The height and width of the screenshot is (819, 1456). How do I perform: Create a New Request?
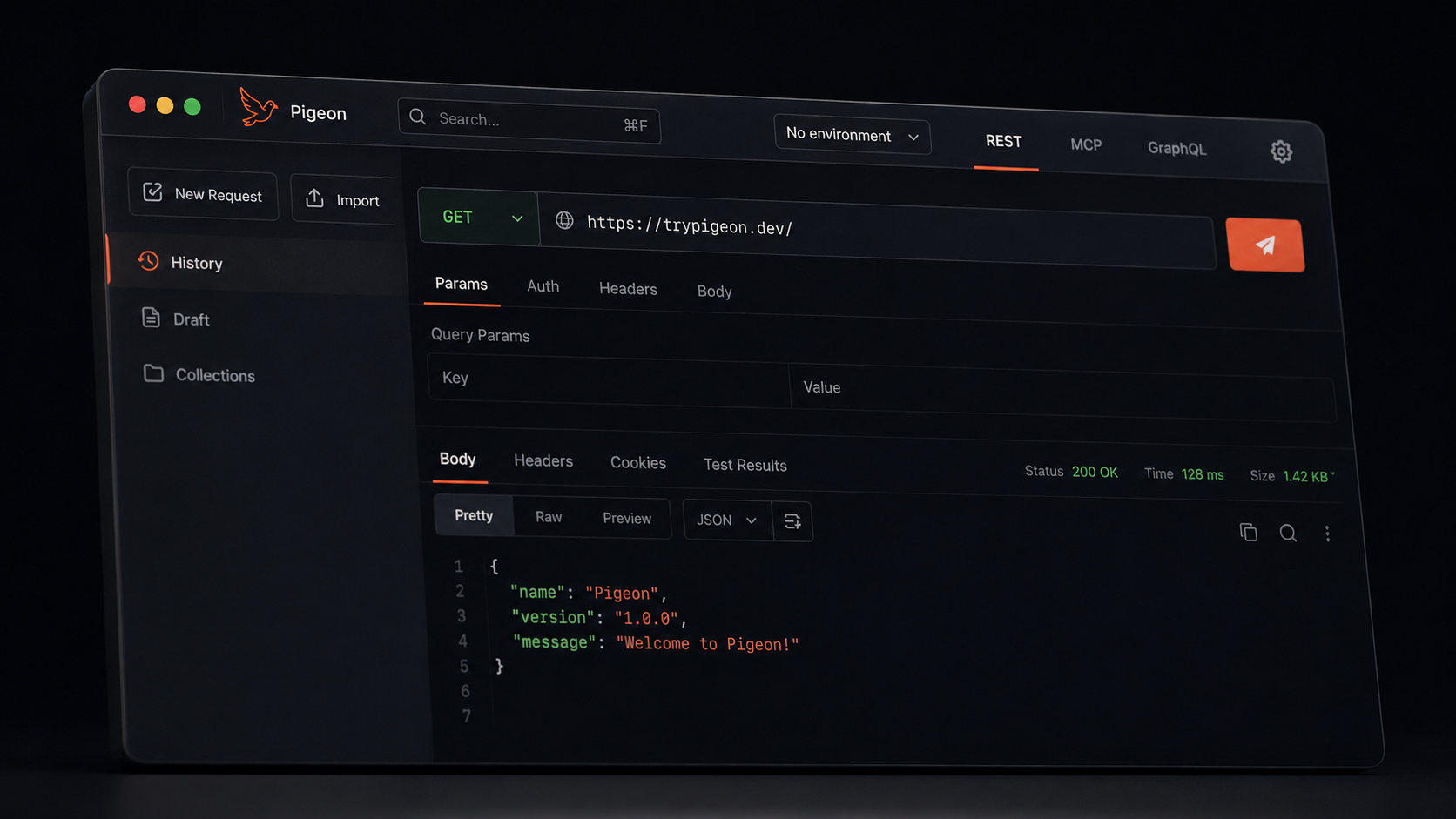(x=203, y=194)
